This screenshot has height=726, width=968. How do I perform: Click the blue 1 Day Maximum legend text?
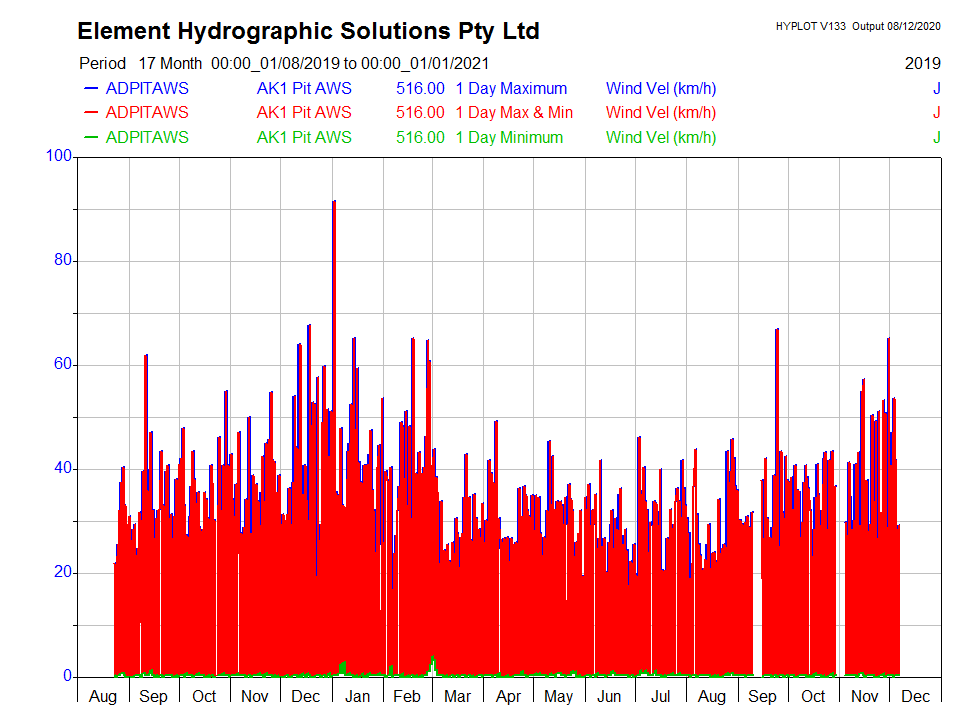pyautogui.click(x=511, y=88)
